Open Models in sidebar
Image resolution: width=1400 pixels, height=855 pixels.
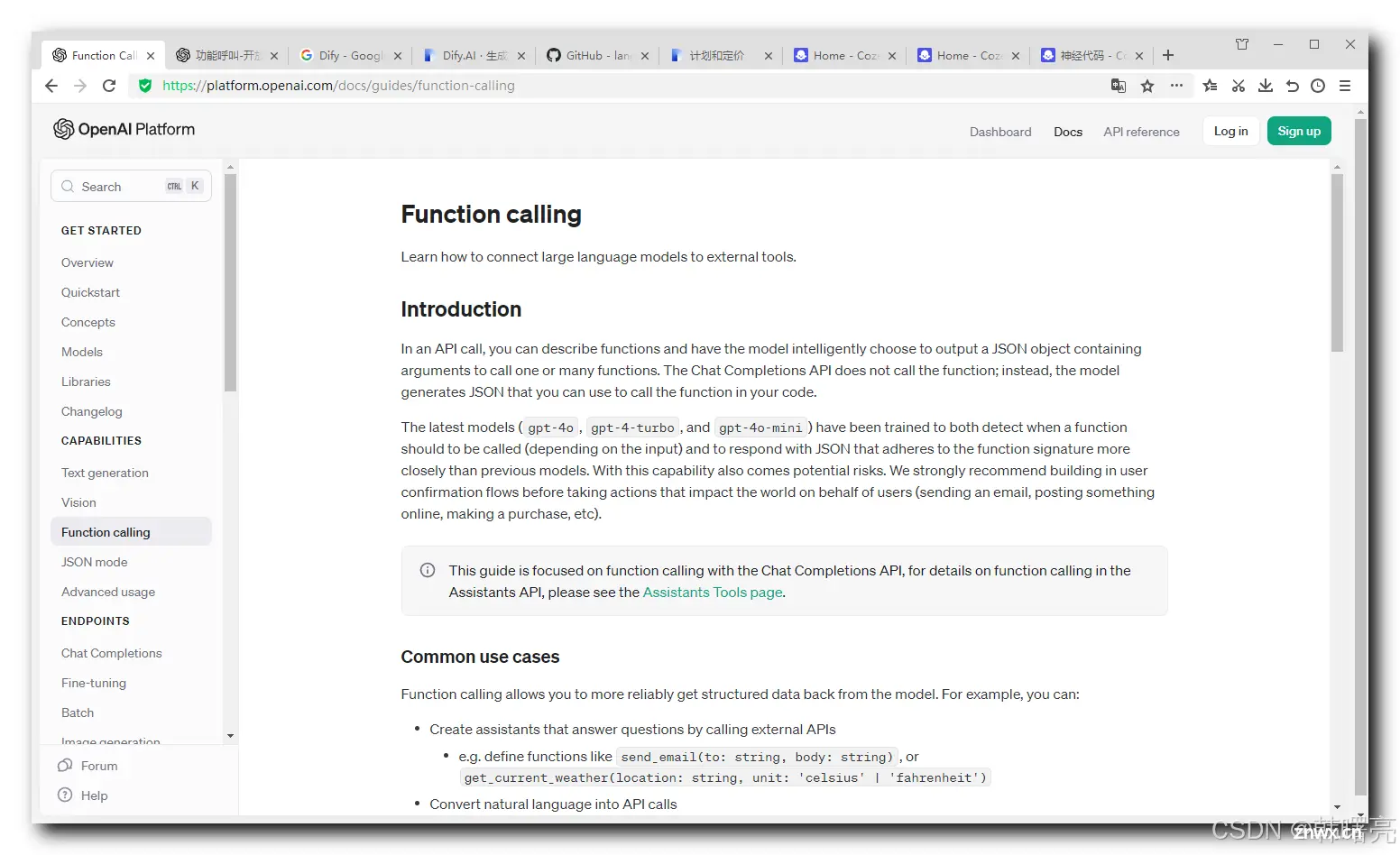point(82,352)
